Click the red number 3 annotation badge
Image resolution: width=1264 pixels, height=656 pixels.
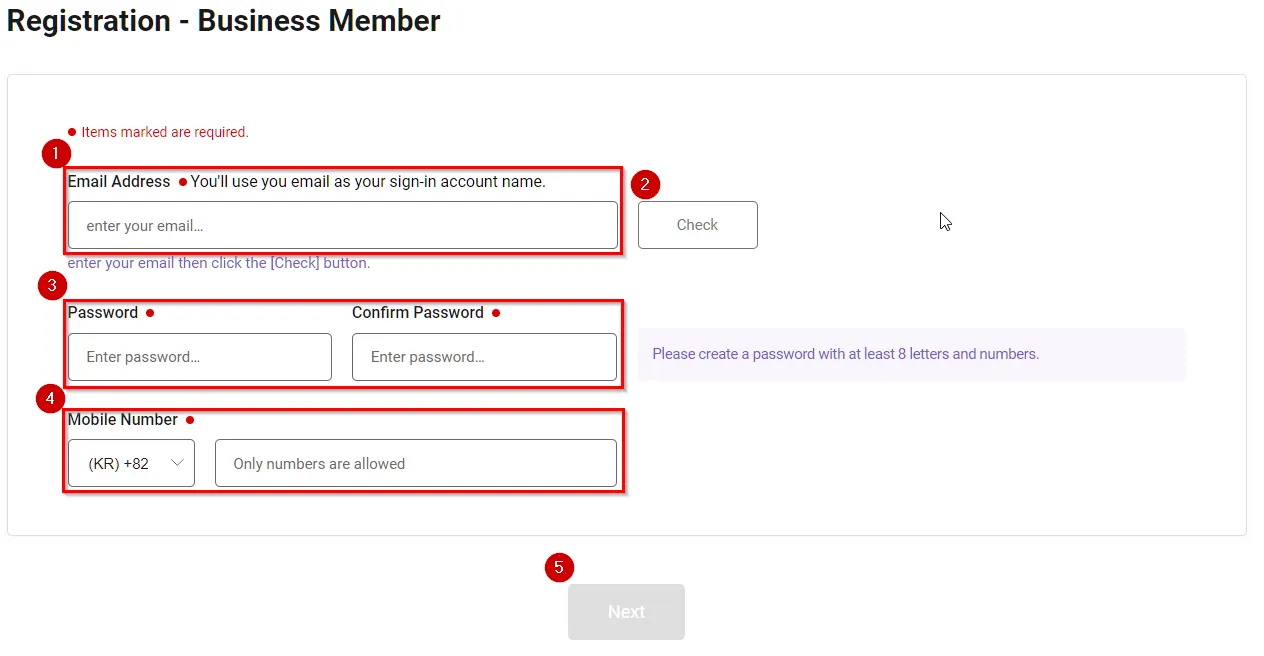52,285
